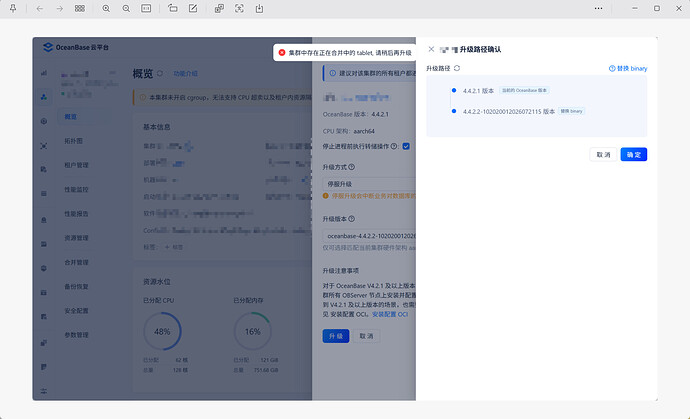Click the red error icon in notification
The width and height of the screenshot is (690, 419).
tap(282, 52)
